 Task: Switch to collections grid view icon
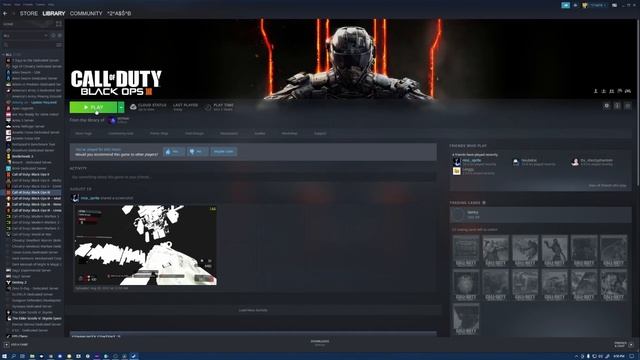59,24
